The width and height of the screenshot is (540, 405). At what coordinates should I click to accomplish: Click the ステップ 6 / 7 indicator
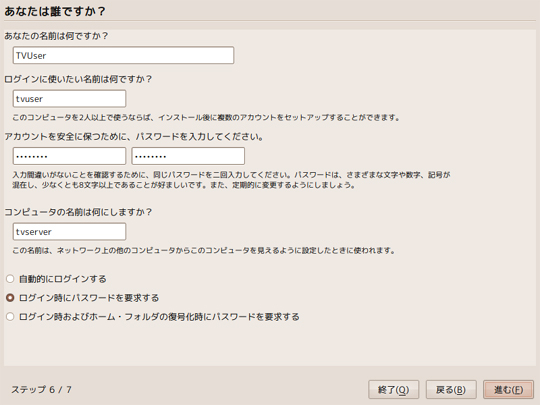click(41, 390)
